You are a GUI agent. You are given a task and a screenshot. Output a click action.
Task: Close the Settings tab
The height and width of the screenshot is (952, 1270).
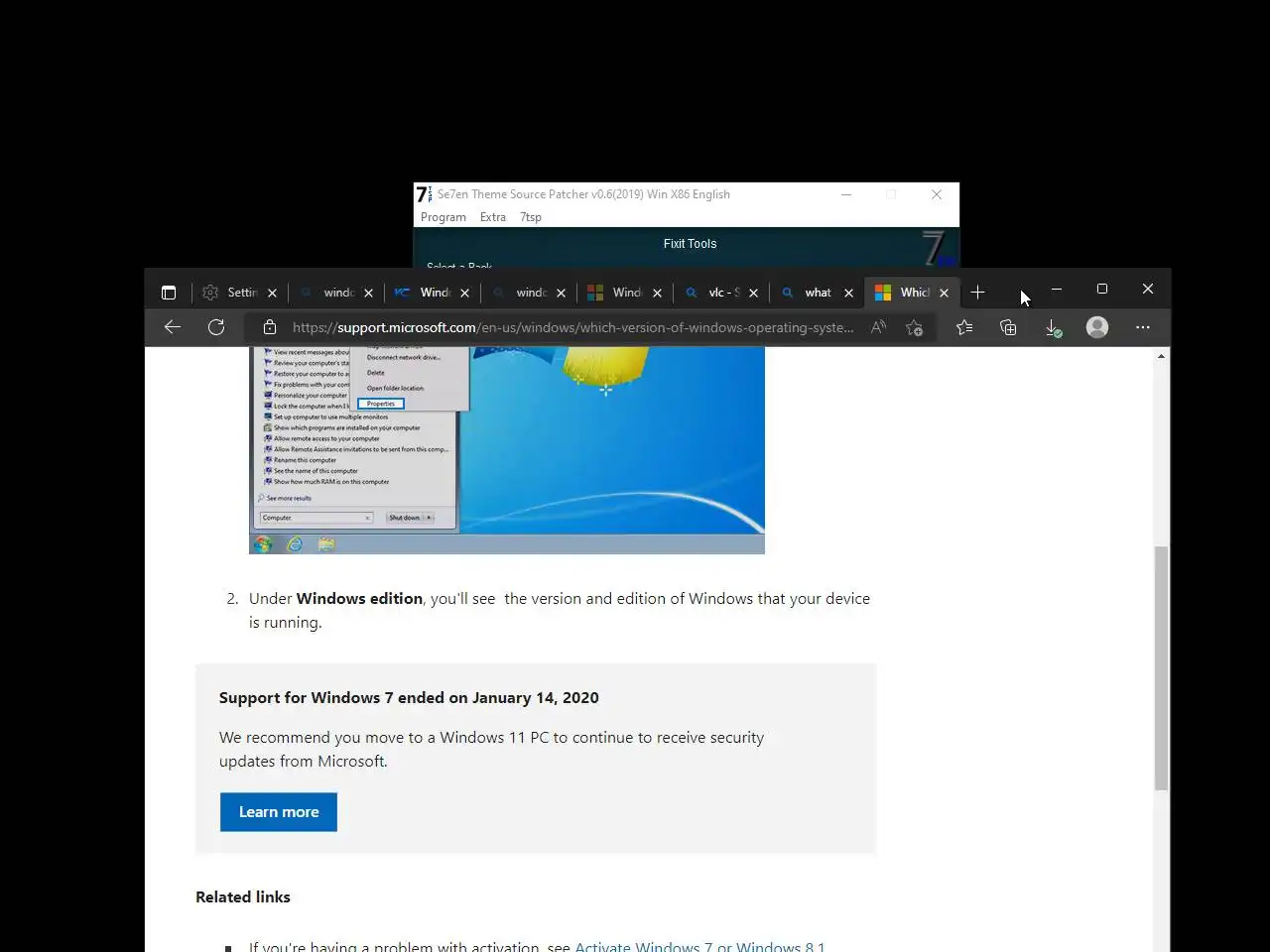click(x=272, y=293)
